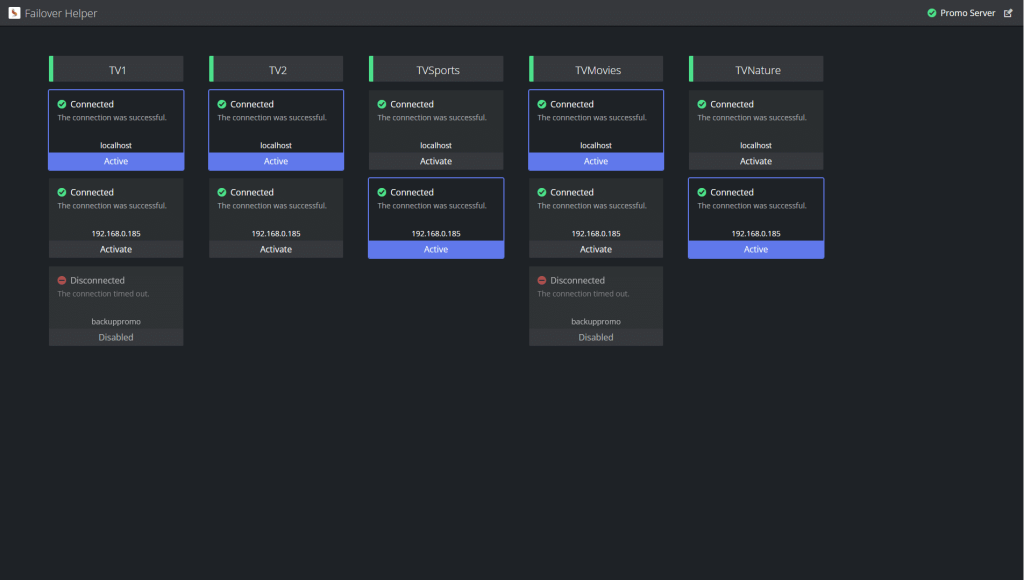
Task: Click the Failover Helper logo icon
Action: (13, 13)
